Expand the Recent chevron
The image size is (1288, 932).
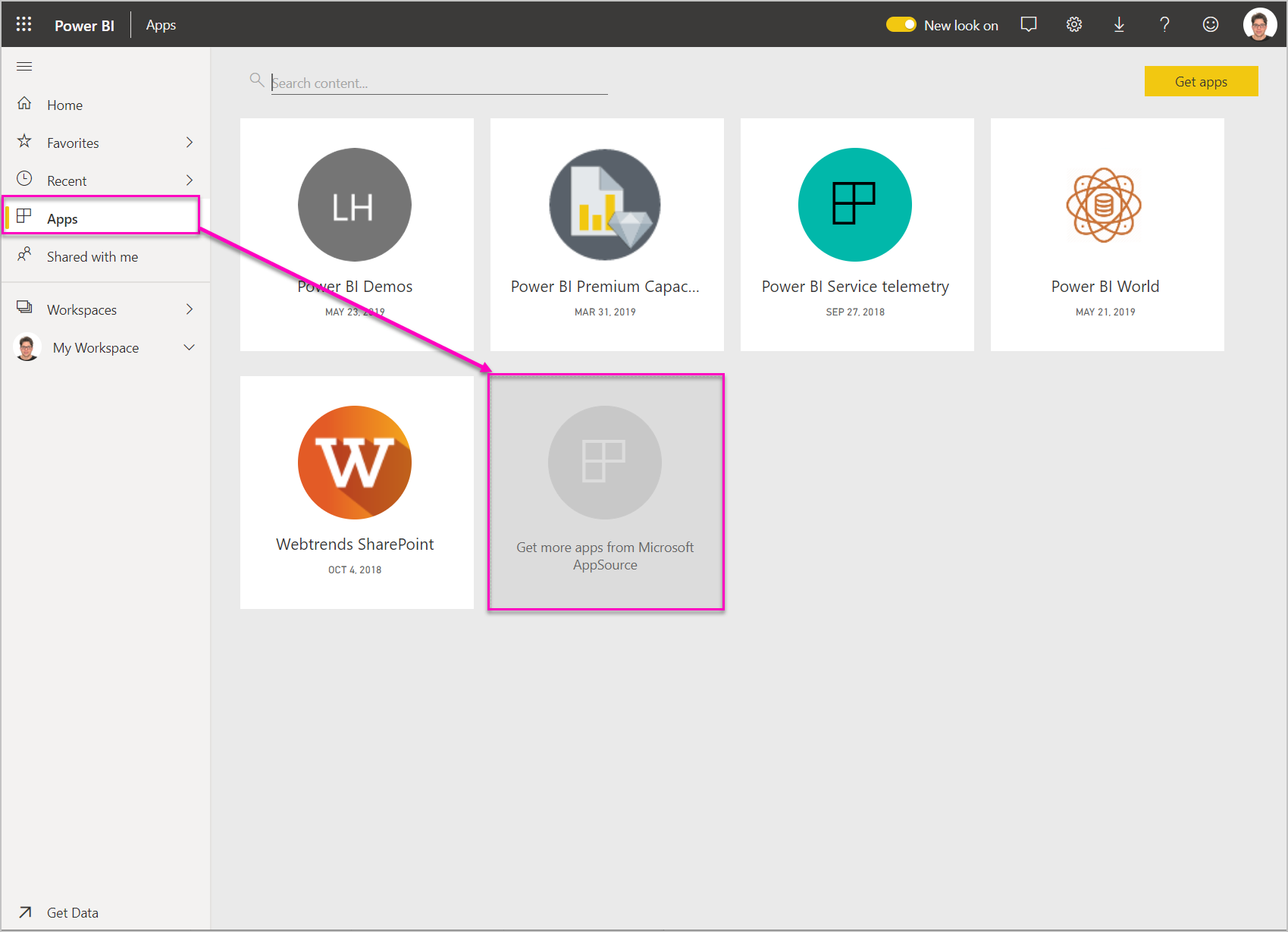tap(190, 180)
